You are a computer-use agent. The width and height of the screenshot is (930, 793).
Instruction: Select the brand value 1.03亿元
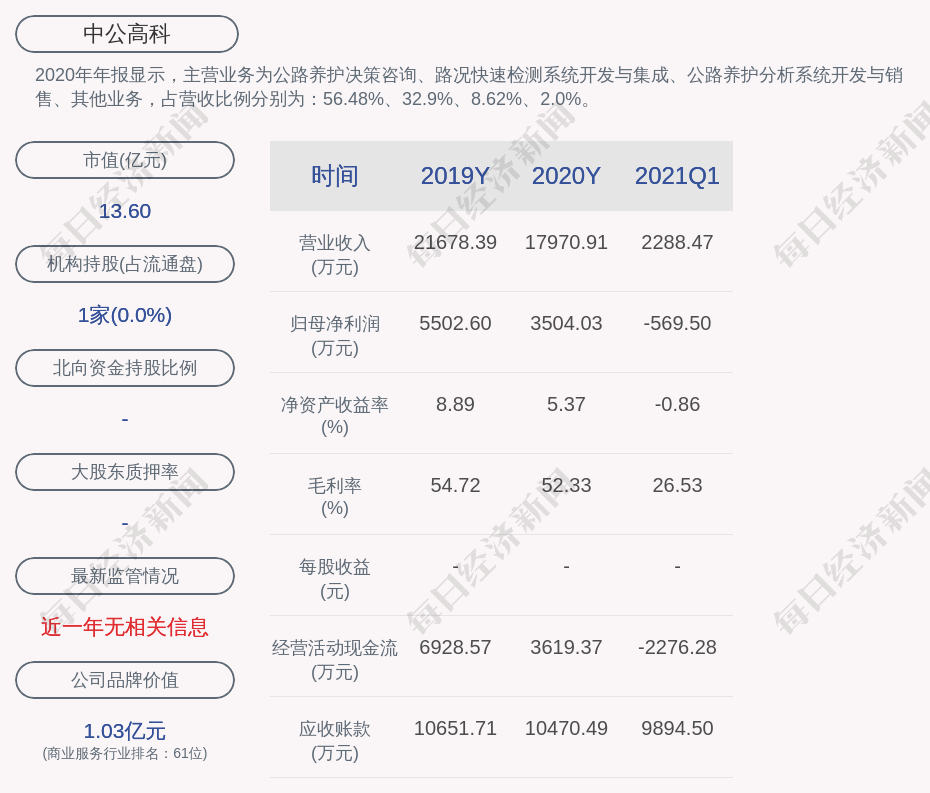pyautogui.click(x=125, y=731)
